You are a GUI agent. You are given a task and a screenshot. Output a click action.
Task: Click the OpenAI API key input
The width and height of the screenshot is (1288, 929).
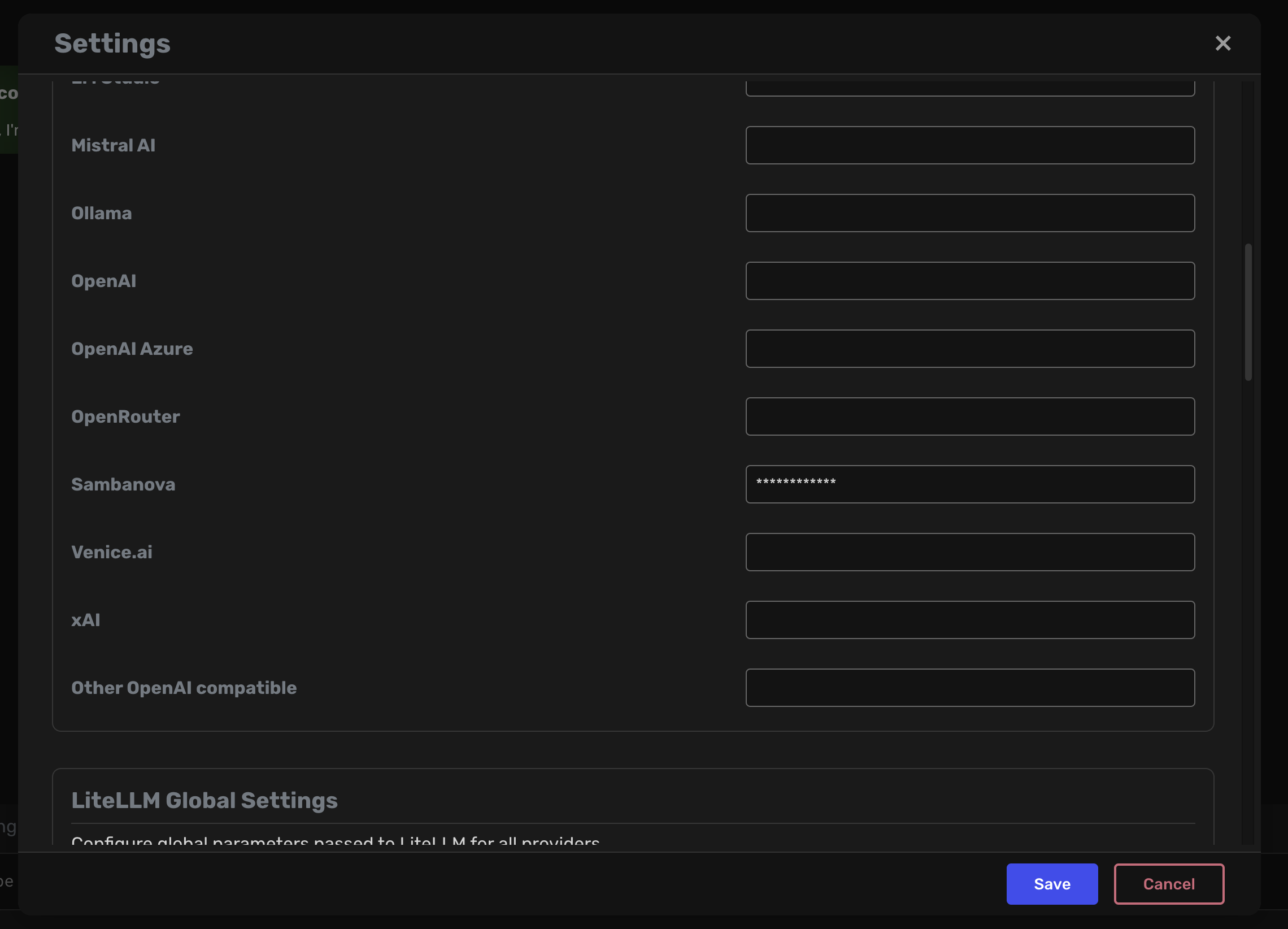pyautogui.click(x=970, y=281)
